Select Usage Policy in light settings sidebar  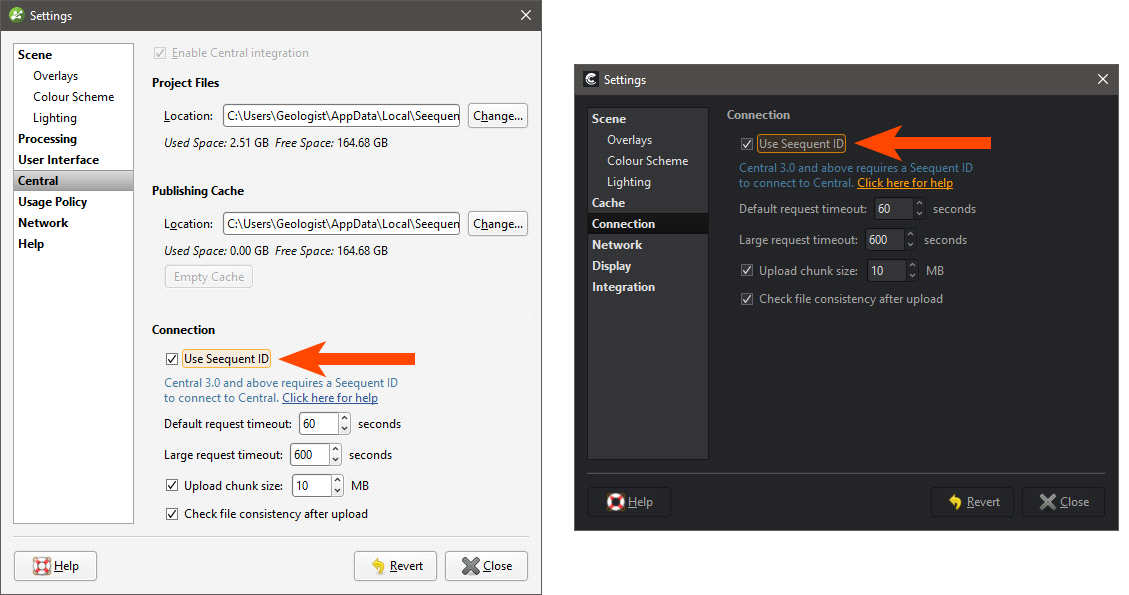[52, 202]
